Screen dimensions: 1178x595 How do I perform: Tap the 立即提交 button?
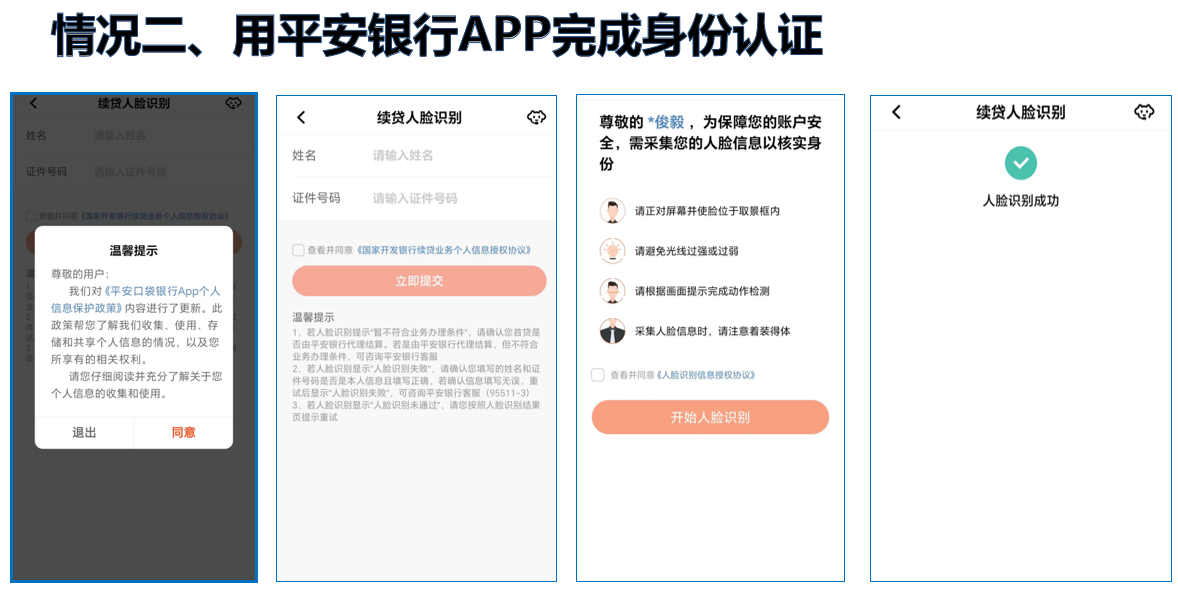click(419, 281)
